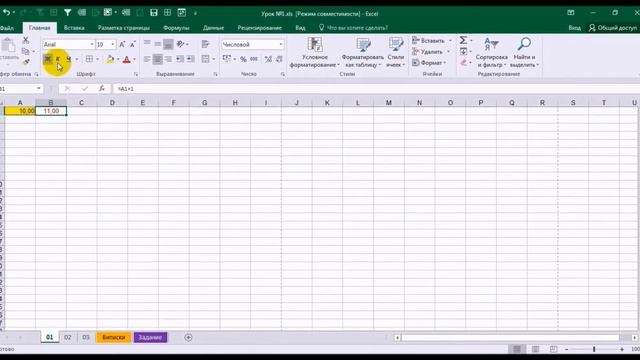Image resolution: width=640 pixels, height=360 pixels.
Task: Click the filter funnel icon in quick access toolbar
Action: 67,13
